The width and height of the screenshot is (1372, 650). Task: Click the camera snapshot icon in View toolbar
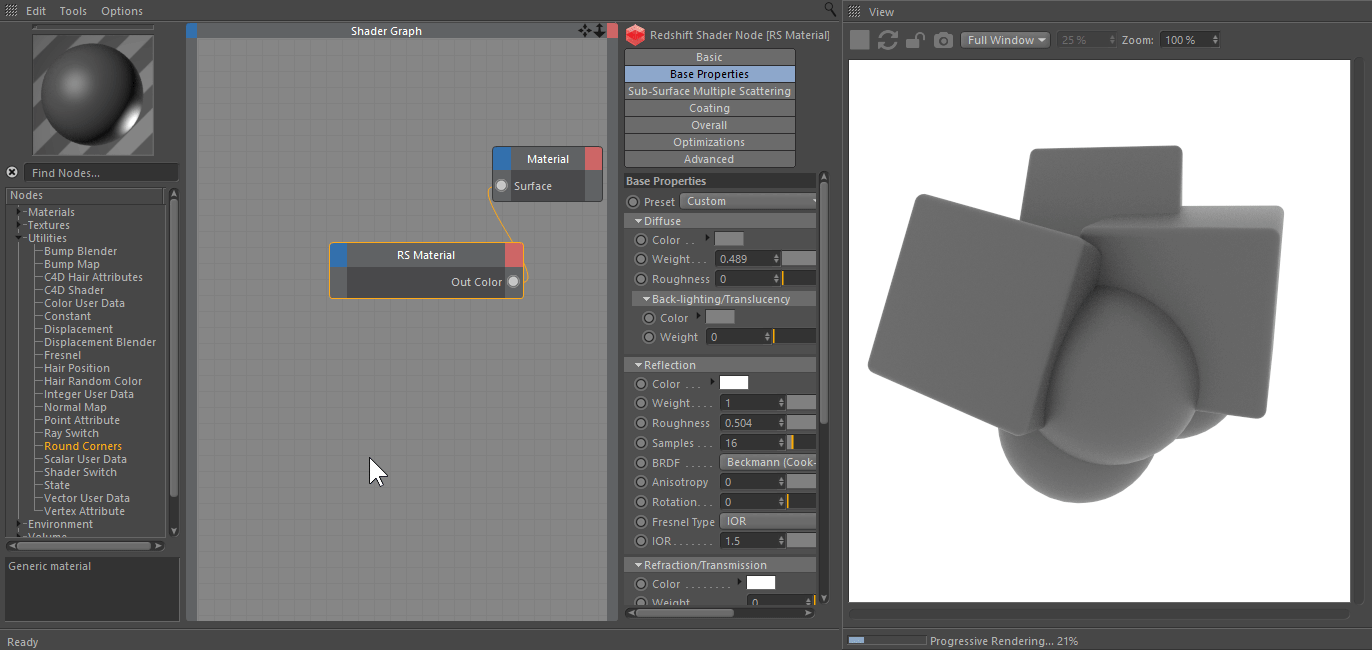(943, 40)
